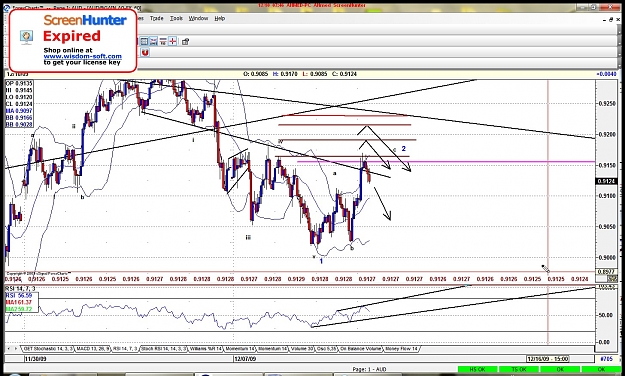
Task: Click the 0.9000 price axis label
Action: [607, 257]
